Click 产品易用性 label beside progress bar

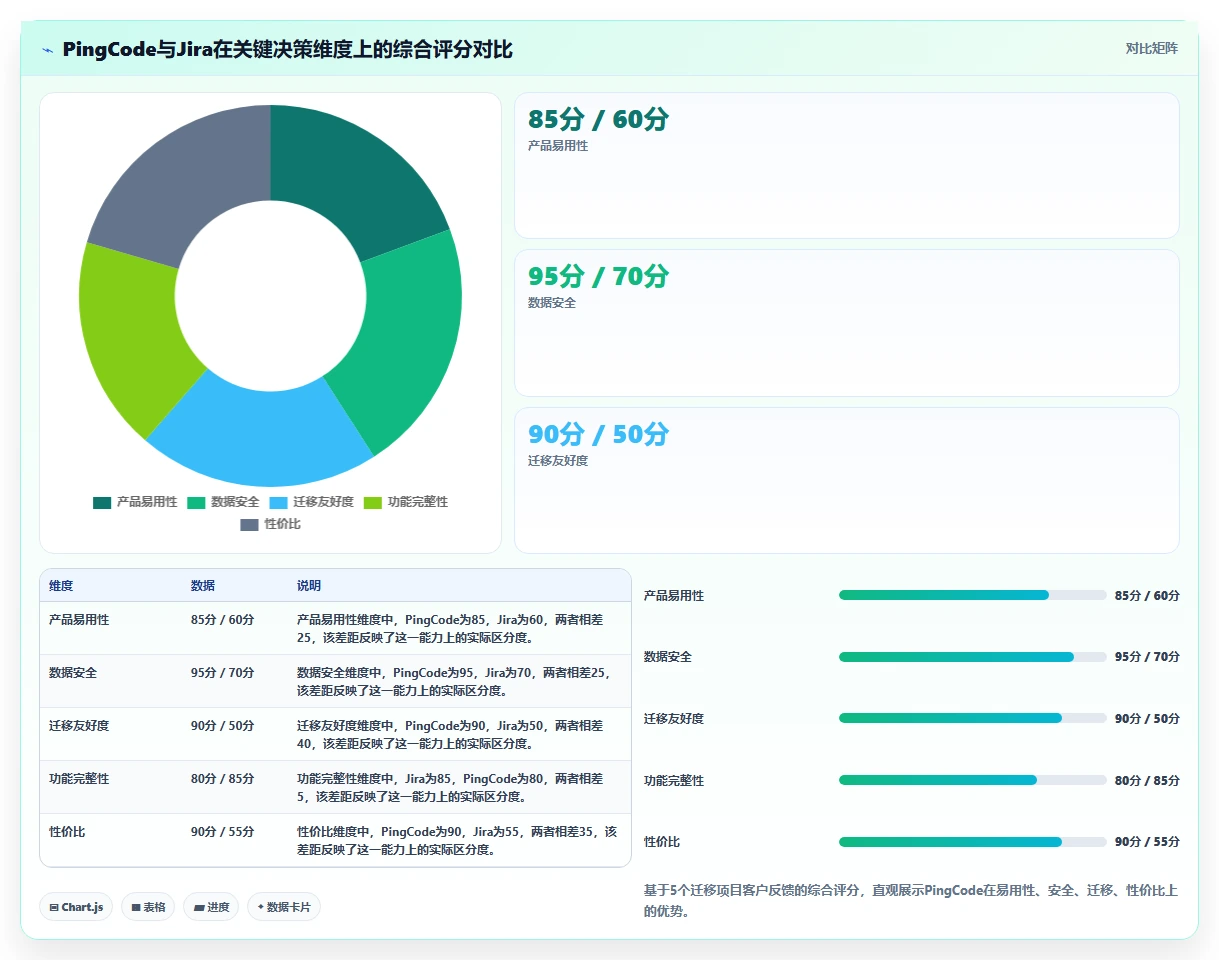point(674,595)
